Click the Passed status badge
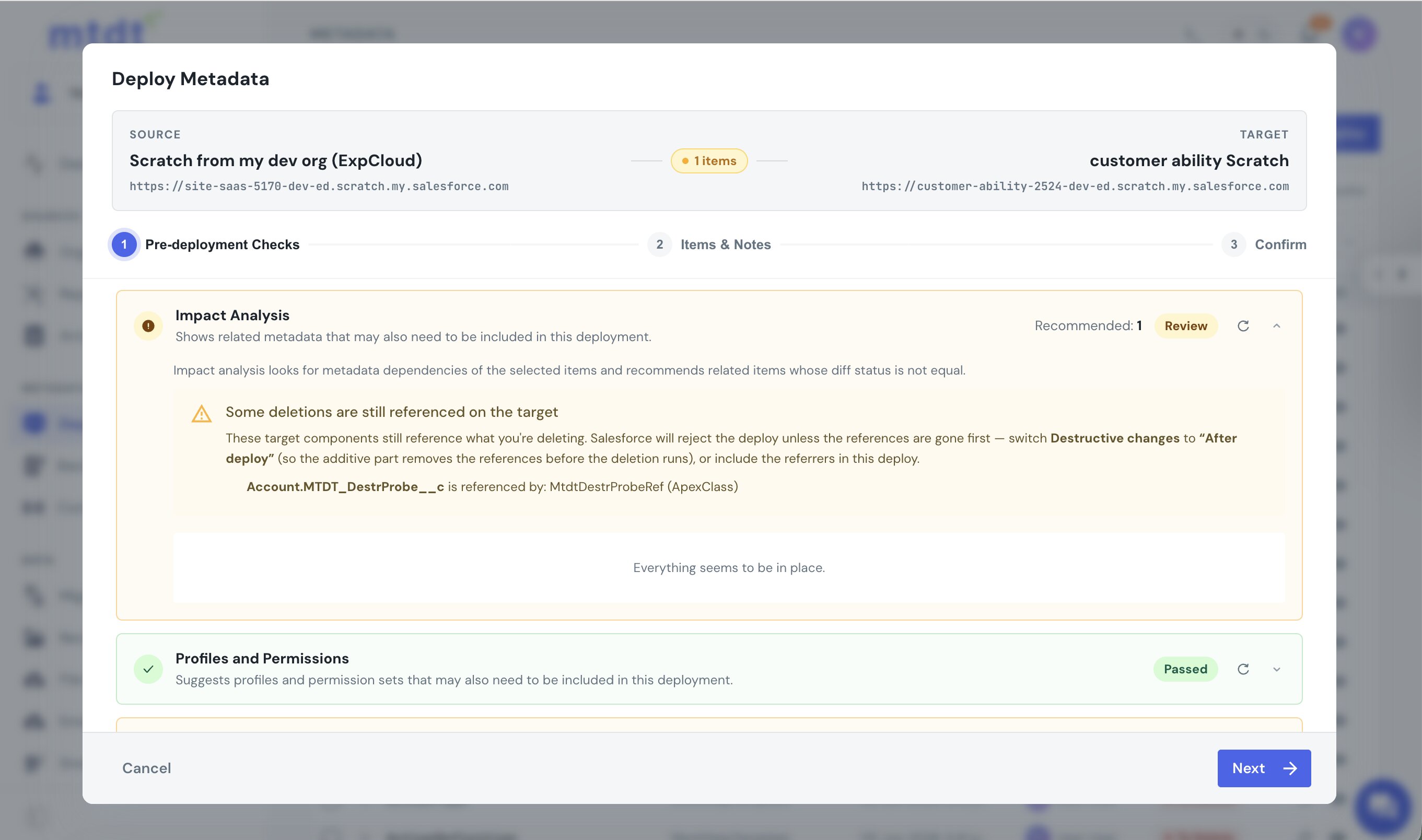 point(1185,669)
